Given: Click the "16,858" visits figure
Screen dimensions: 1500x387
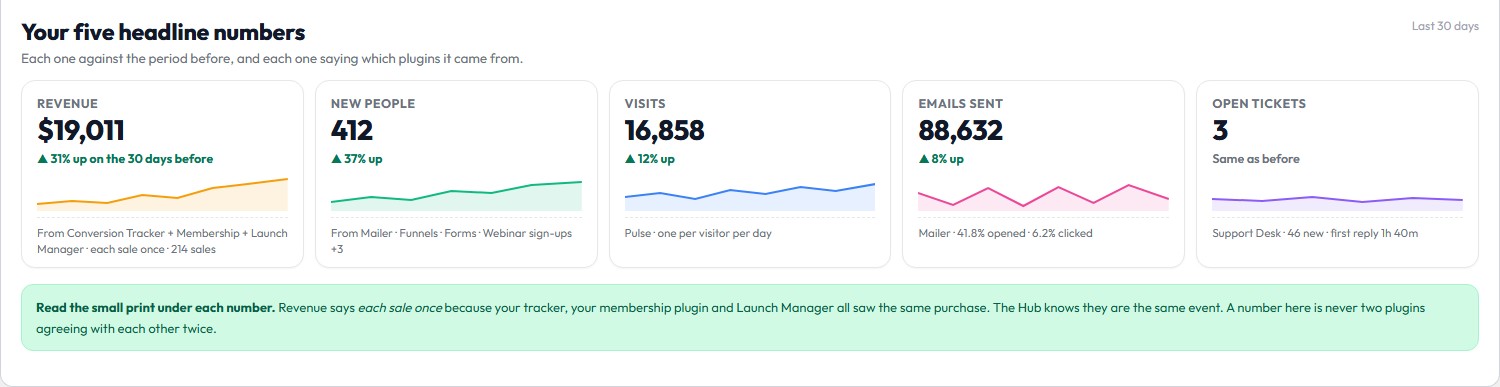Looking at the screenshot, I should pos(665,131).
